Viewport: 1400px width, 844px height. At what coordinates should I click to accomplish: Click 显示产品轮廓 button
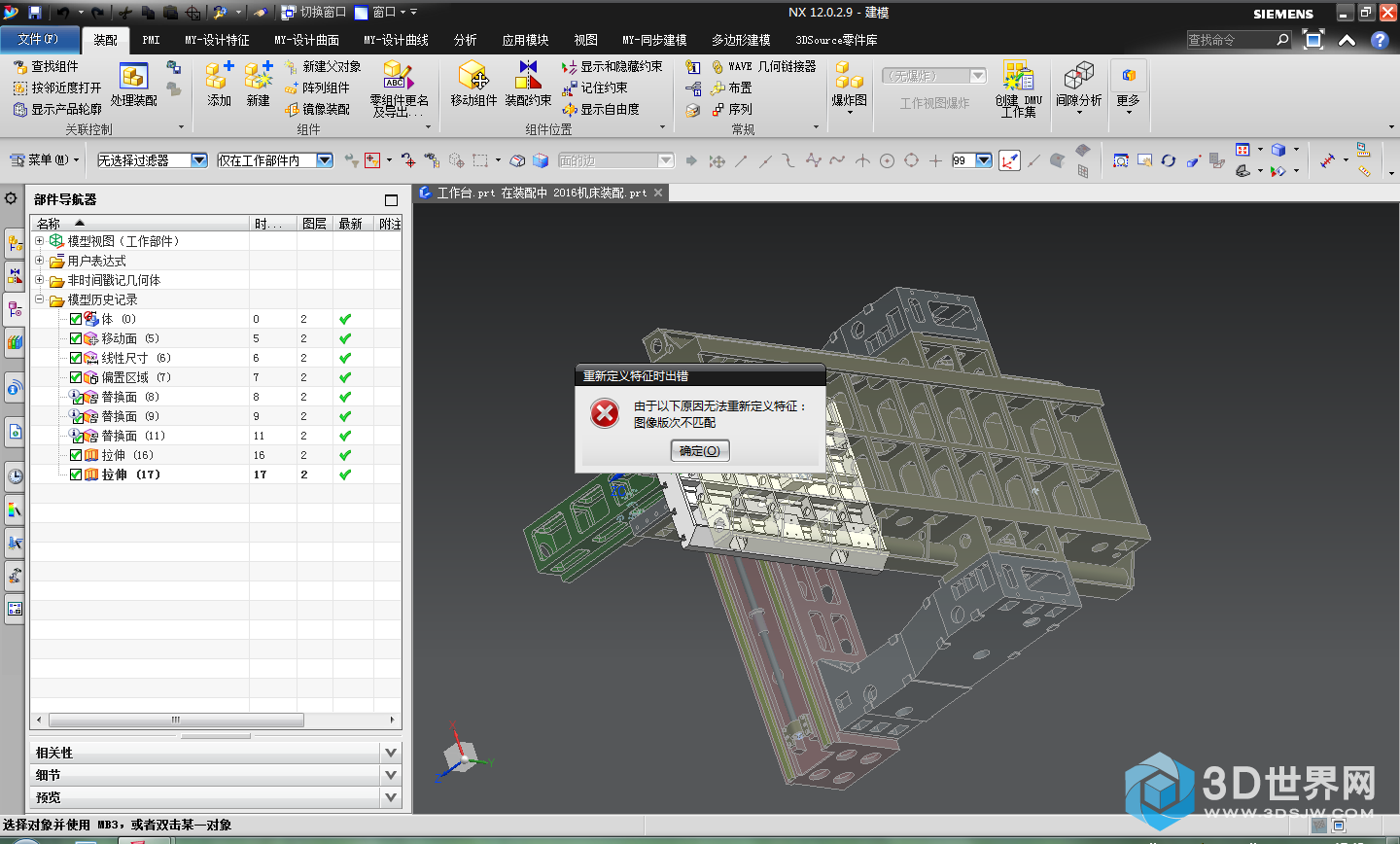pyautogui.click(x=56, y=109)
